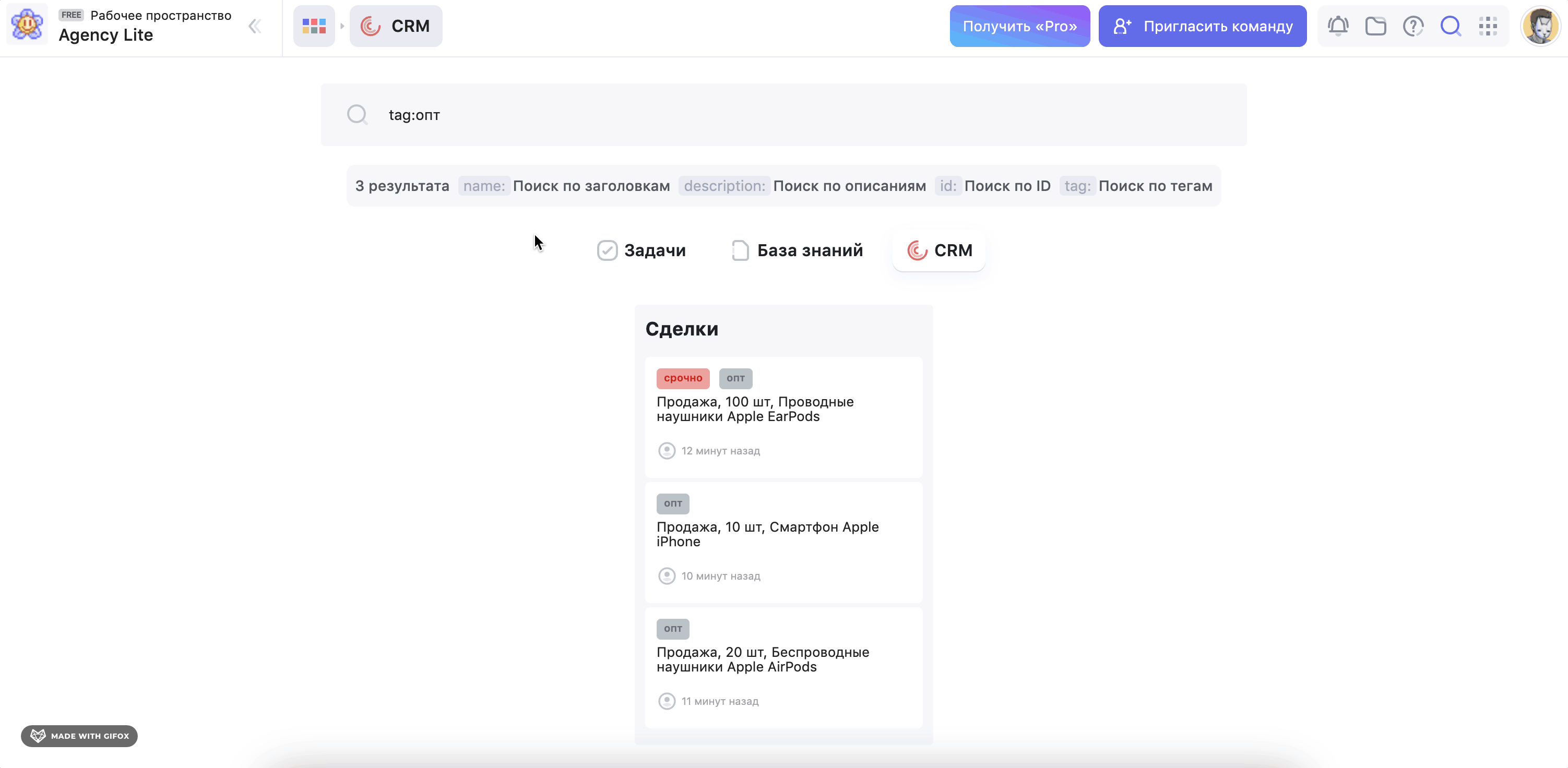Viewport: 1568px width, 768px height.
Task: Insert the description: search filter hint
Action: click(x=724, y=186)
